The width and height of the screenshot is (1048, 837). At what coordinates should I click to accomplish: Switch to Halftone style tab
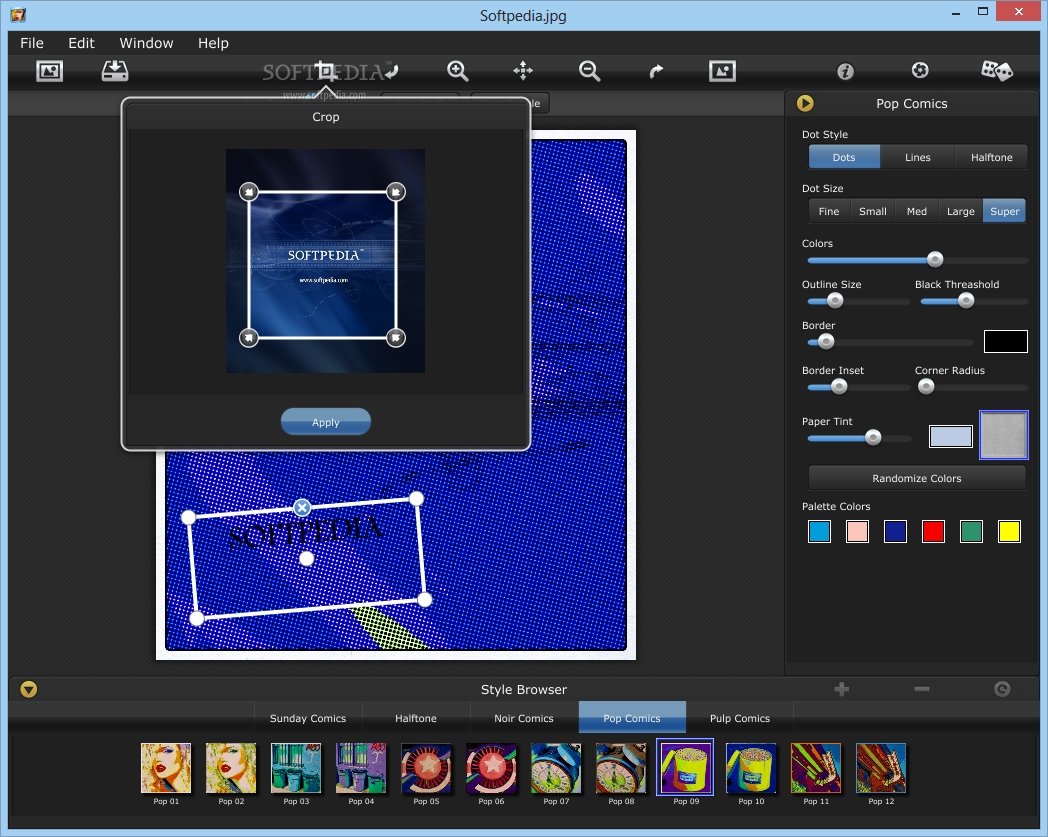416,718
